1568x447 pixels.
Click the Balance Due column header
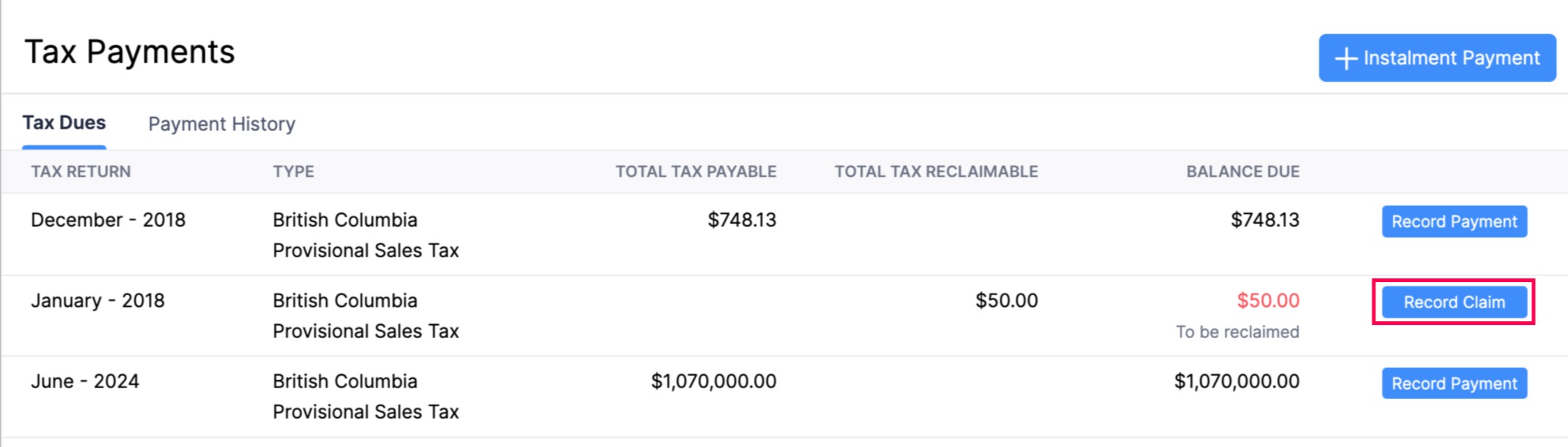pos(1242,172)
